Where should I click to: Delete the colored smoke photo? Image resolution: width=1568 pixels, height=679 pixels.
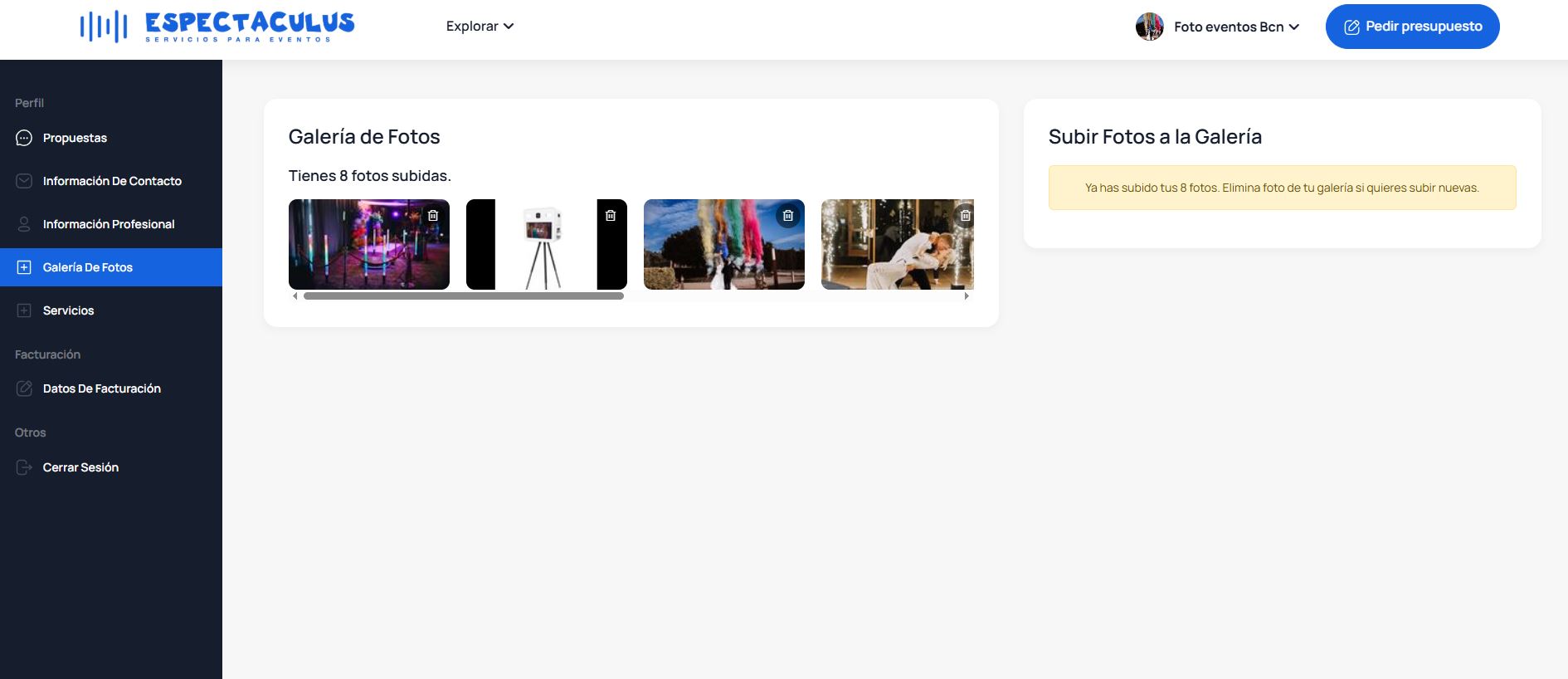(x=788, y=216)
